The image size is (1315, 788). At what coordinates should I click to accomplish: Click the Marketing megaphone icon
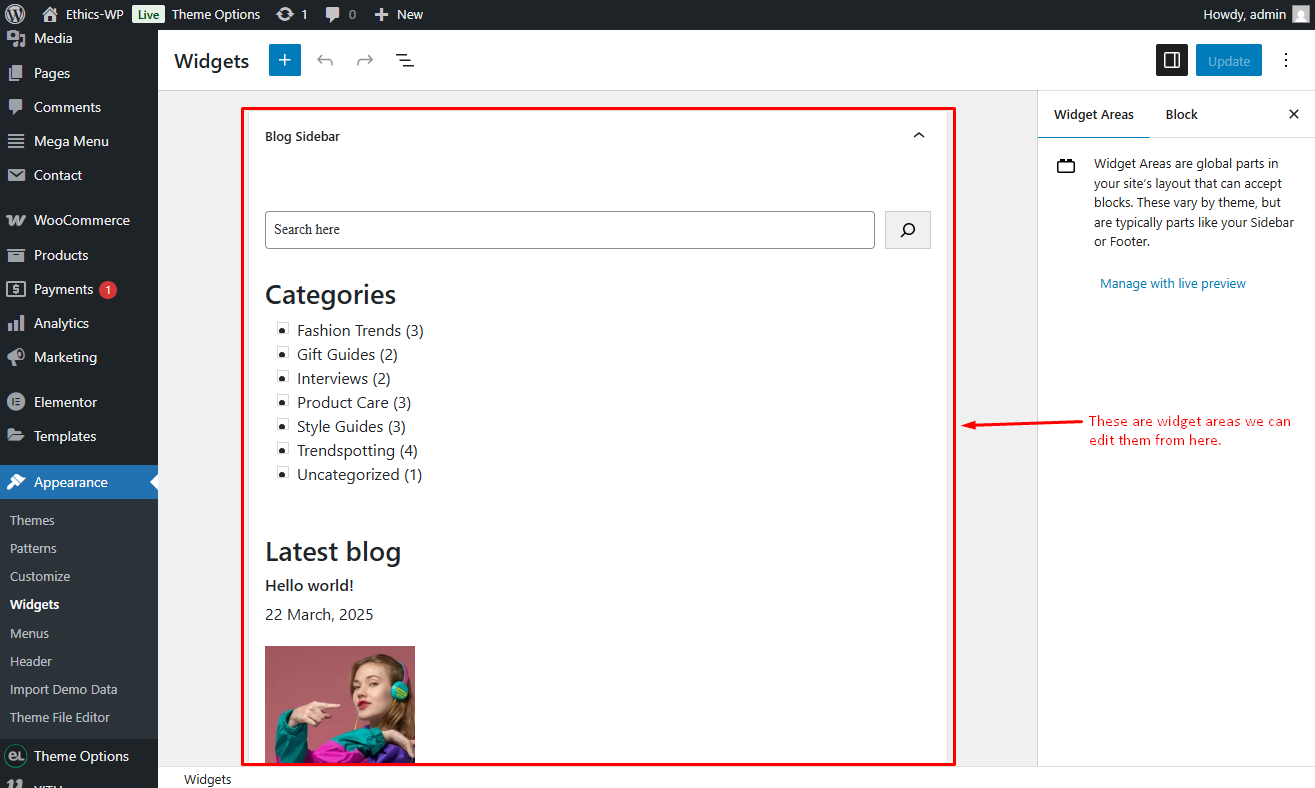coord(16,357)
